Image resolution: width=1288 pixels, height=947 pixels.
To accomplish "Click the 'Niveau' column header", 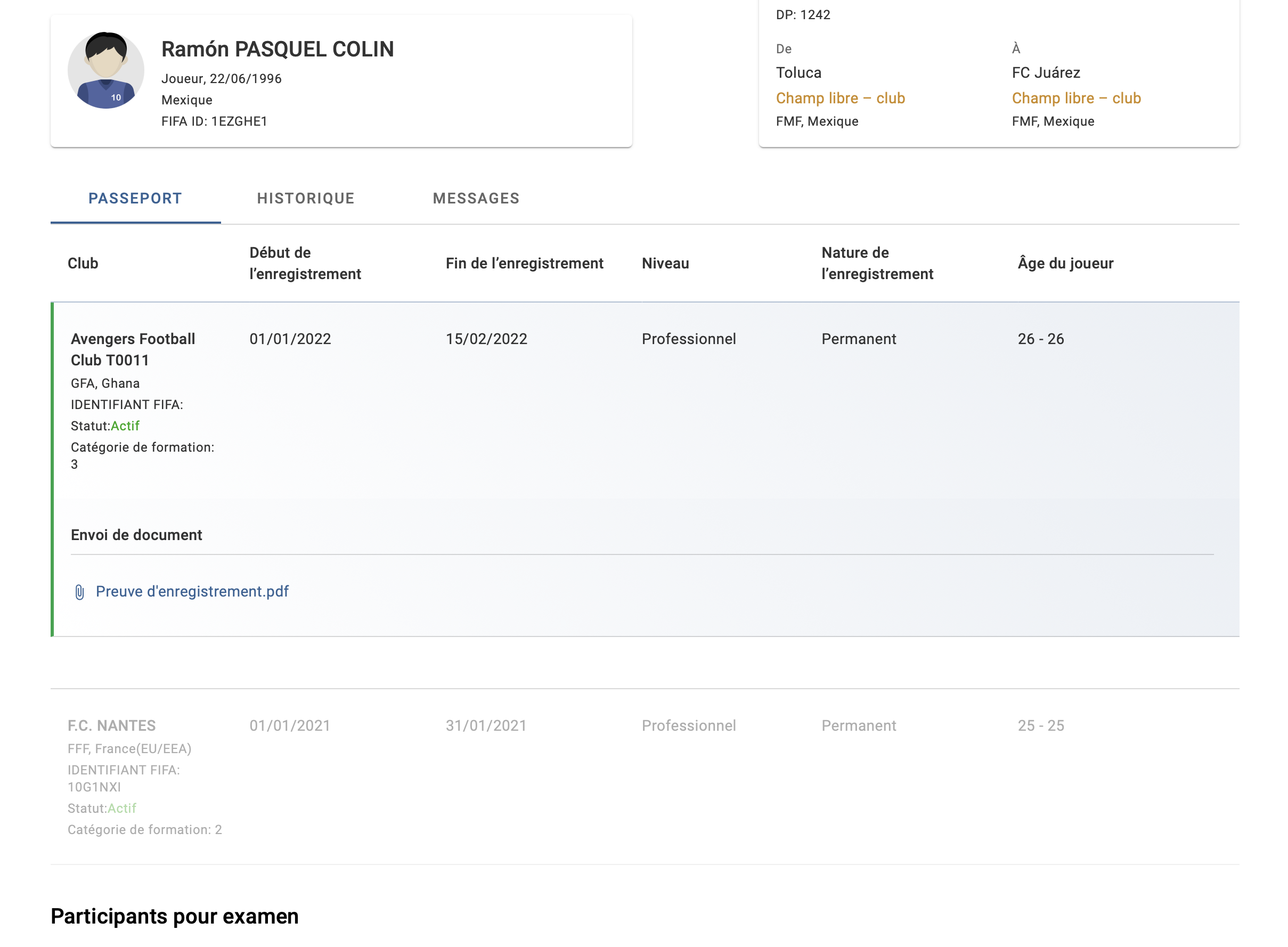I will pos(665,263).
